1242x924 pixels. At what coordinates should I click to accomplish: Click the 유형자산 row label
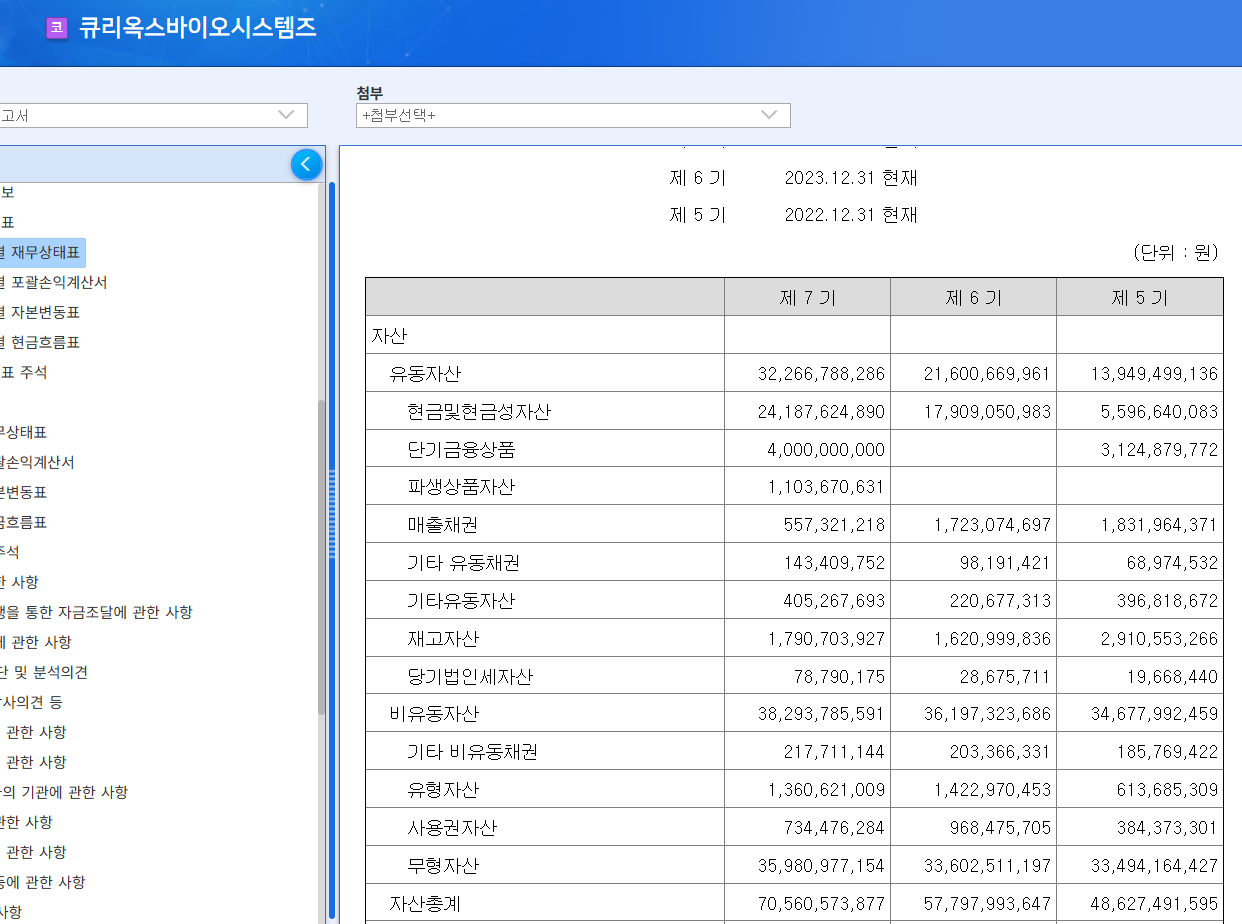coord(443,789)
